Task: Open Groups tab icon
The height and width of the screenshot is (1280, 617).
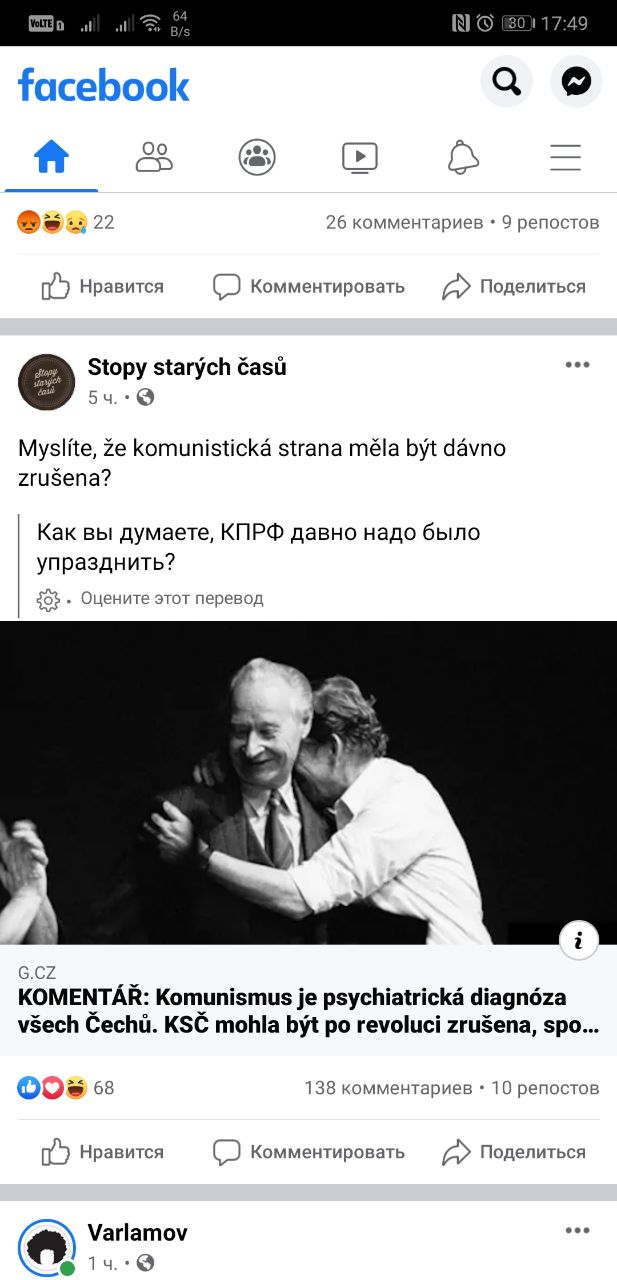Action: (x=257, y=157)
